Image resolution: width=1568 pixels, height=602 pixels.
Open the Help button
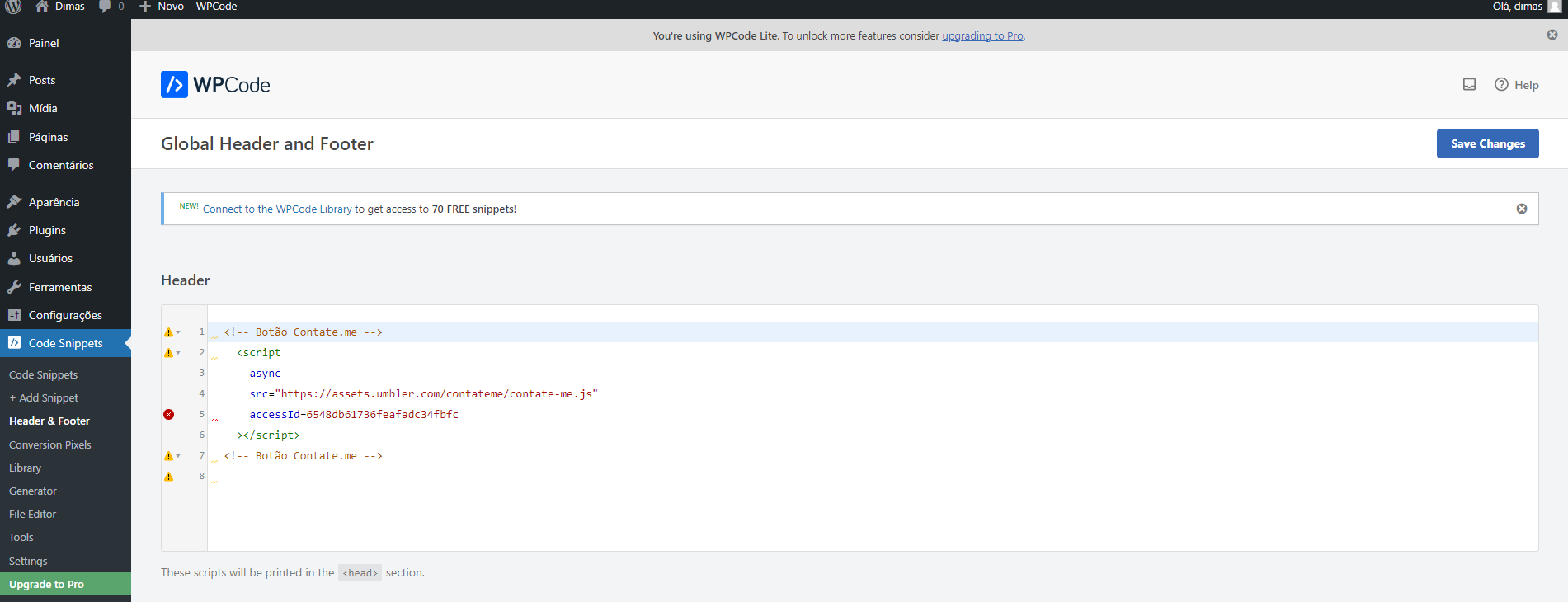[1516, 85]
